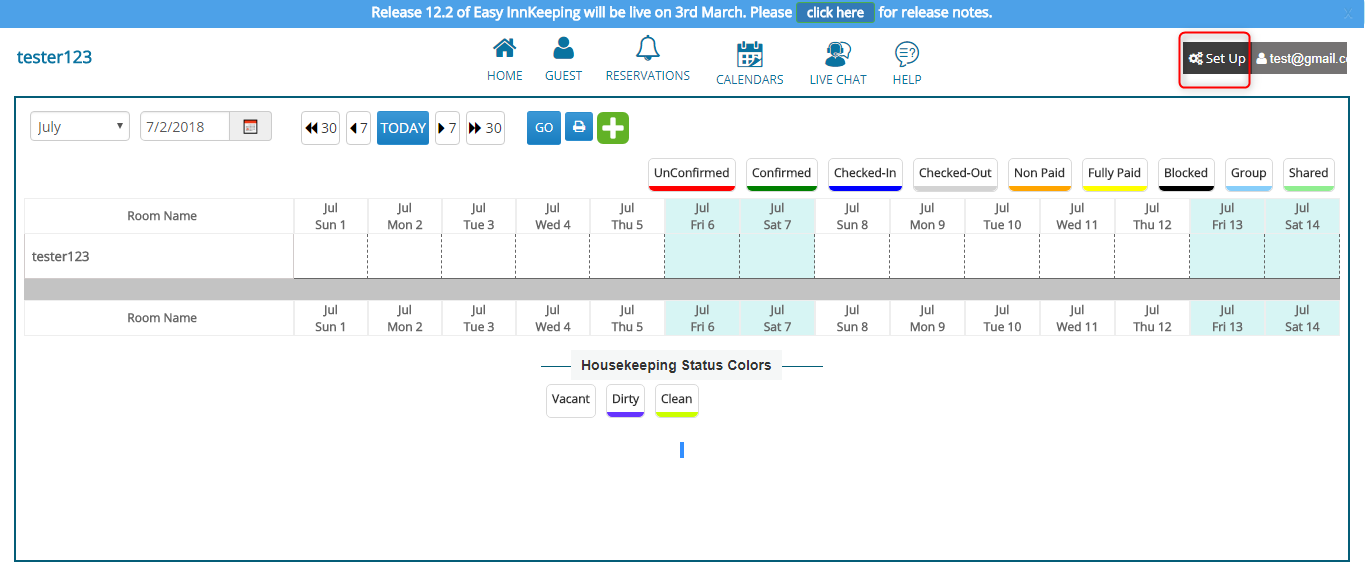The height and width of the screenshot is (585, 1365).
Task: Expand the July month dropdown
Action: click(80, 126)
